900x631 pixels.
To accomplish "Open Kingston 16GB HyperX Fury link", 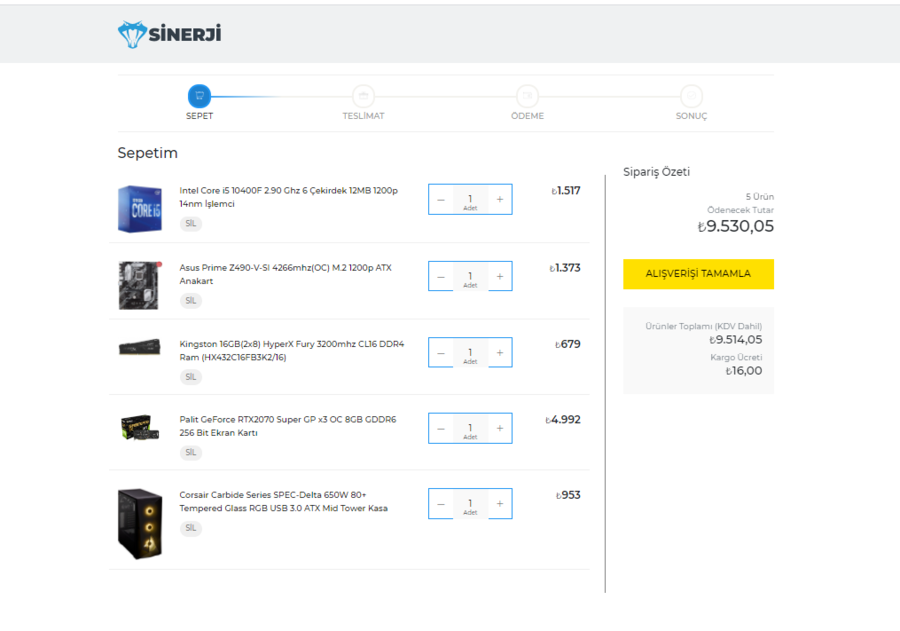I will coord(292,351).
